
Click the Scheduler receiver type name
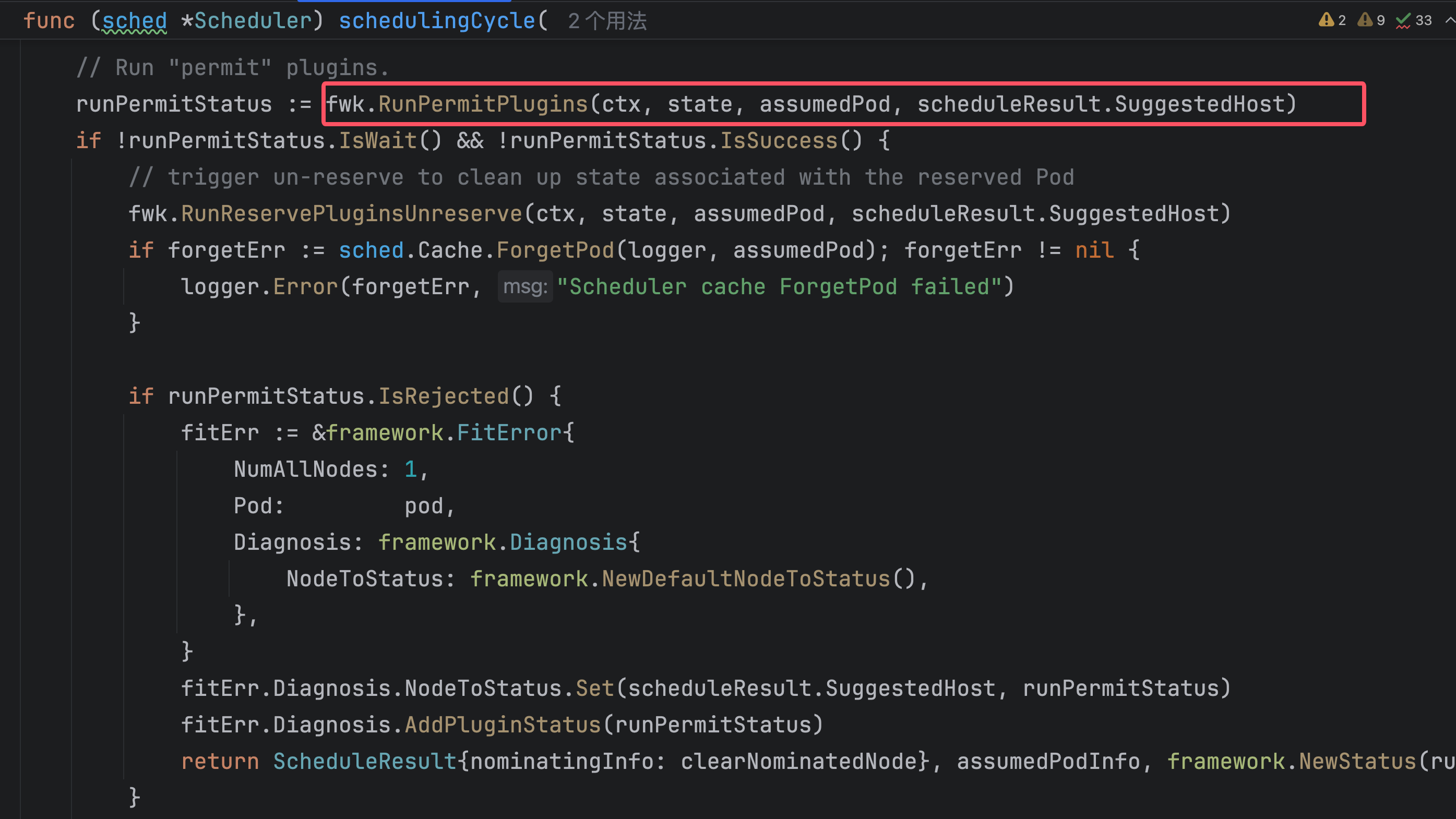click(253, 21)
